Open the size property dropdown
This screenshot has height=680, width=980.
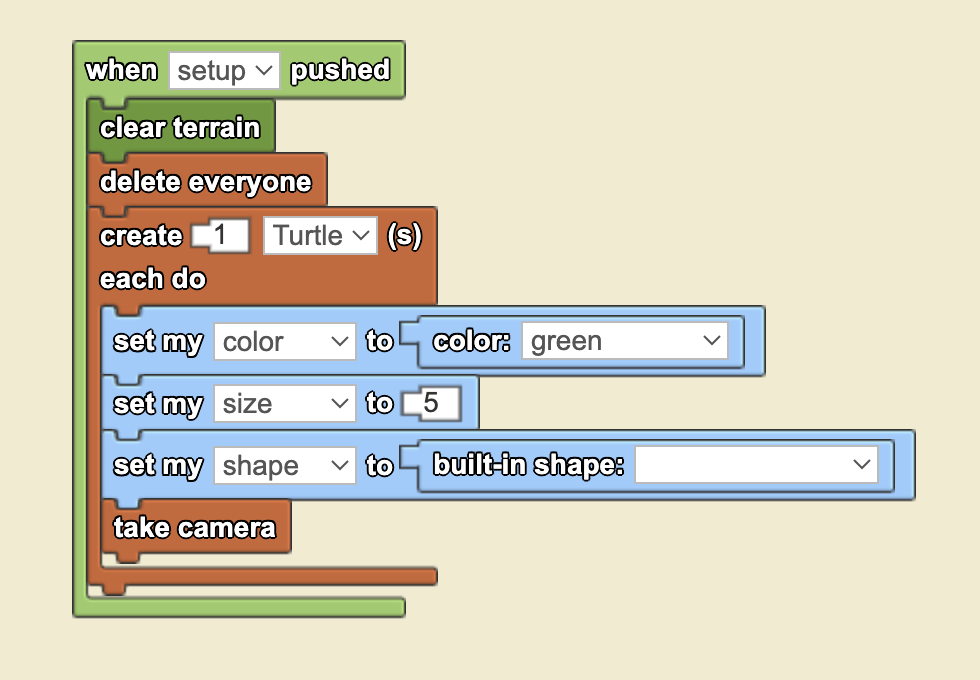(284, 404)
